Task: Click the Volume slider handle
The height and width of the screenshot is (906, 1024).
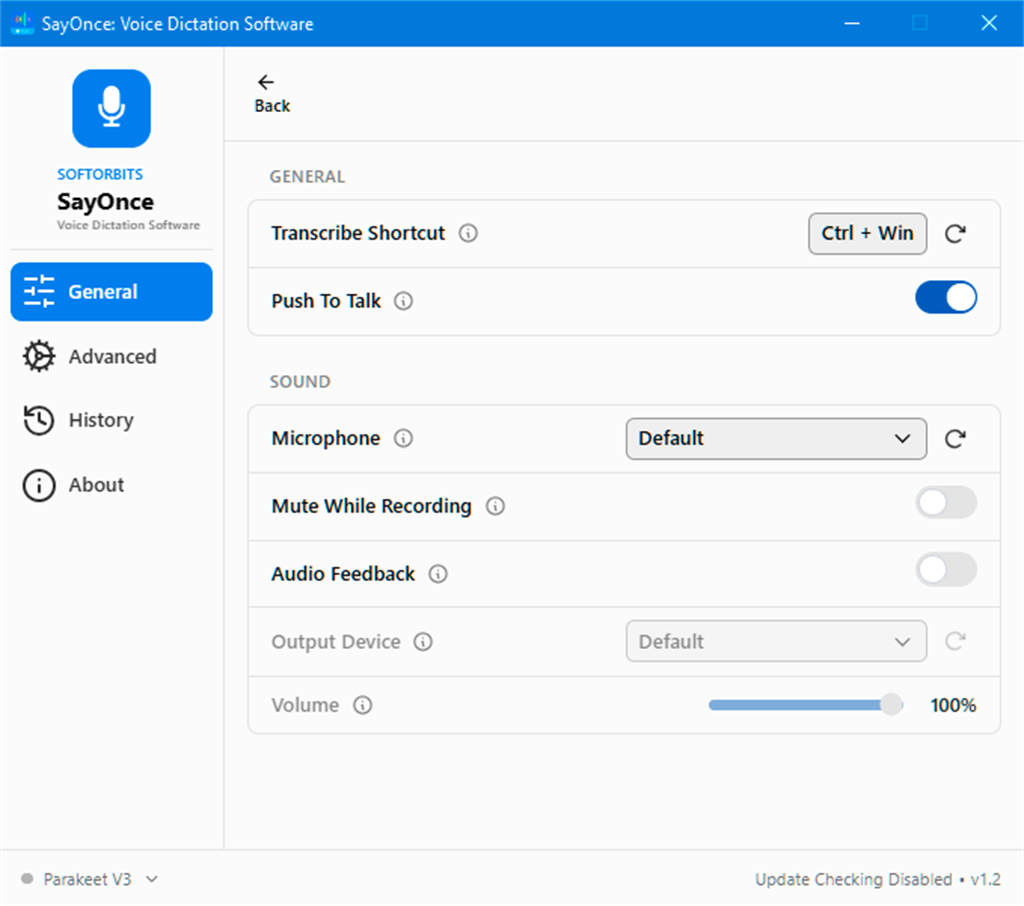Action: click(891, 705)
